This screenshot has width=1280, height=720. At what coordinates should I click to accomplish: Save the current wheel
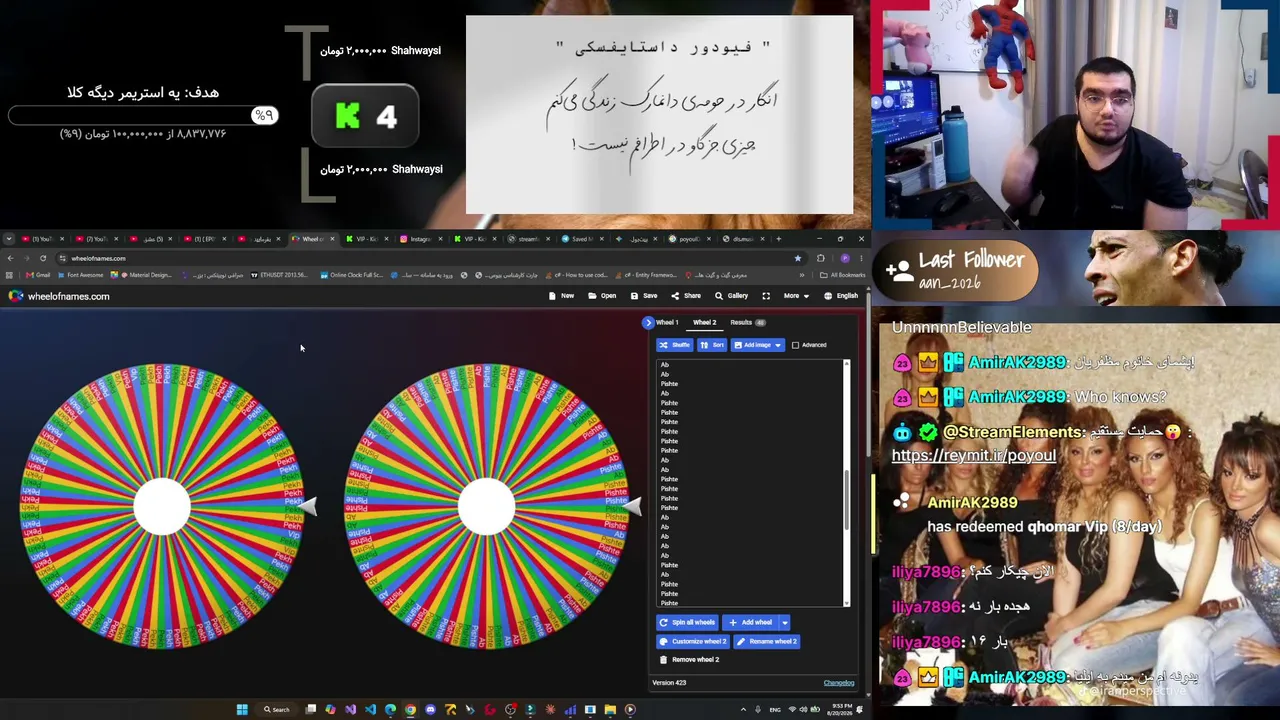[x=644, y=296]
